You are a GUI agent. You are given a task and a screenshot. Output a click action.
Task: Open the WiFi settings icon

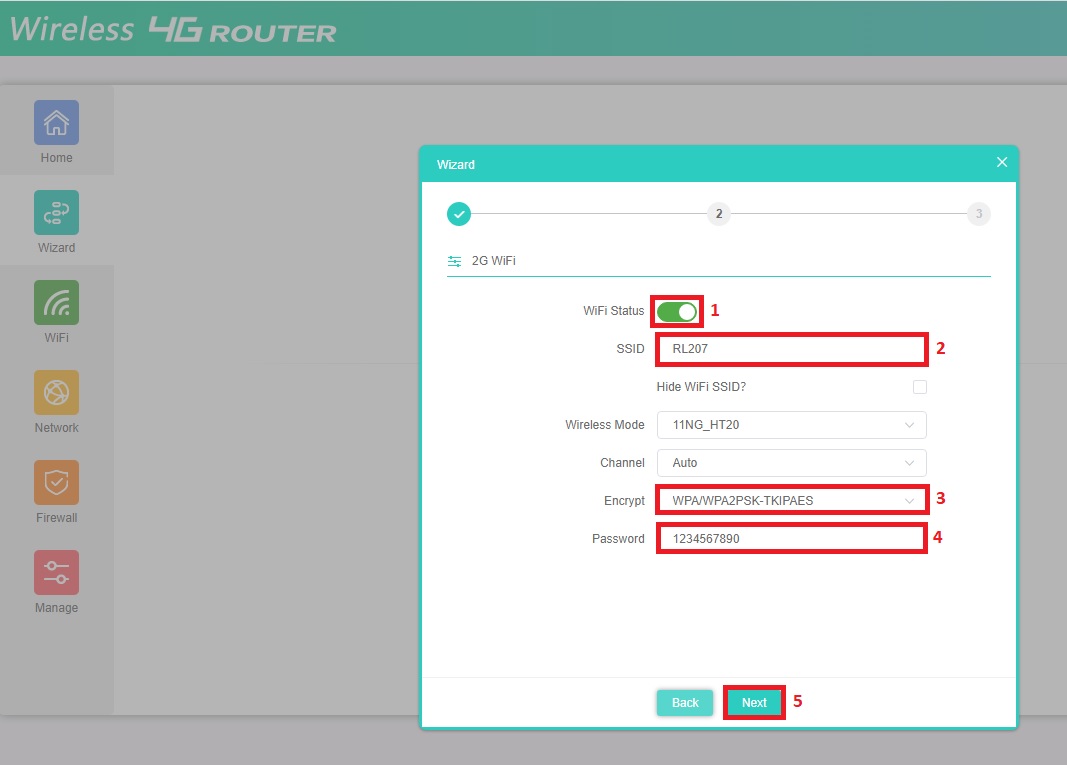pos(56,303)
